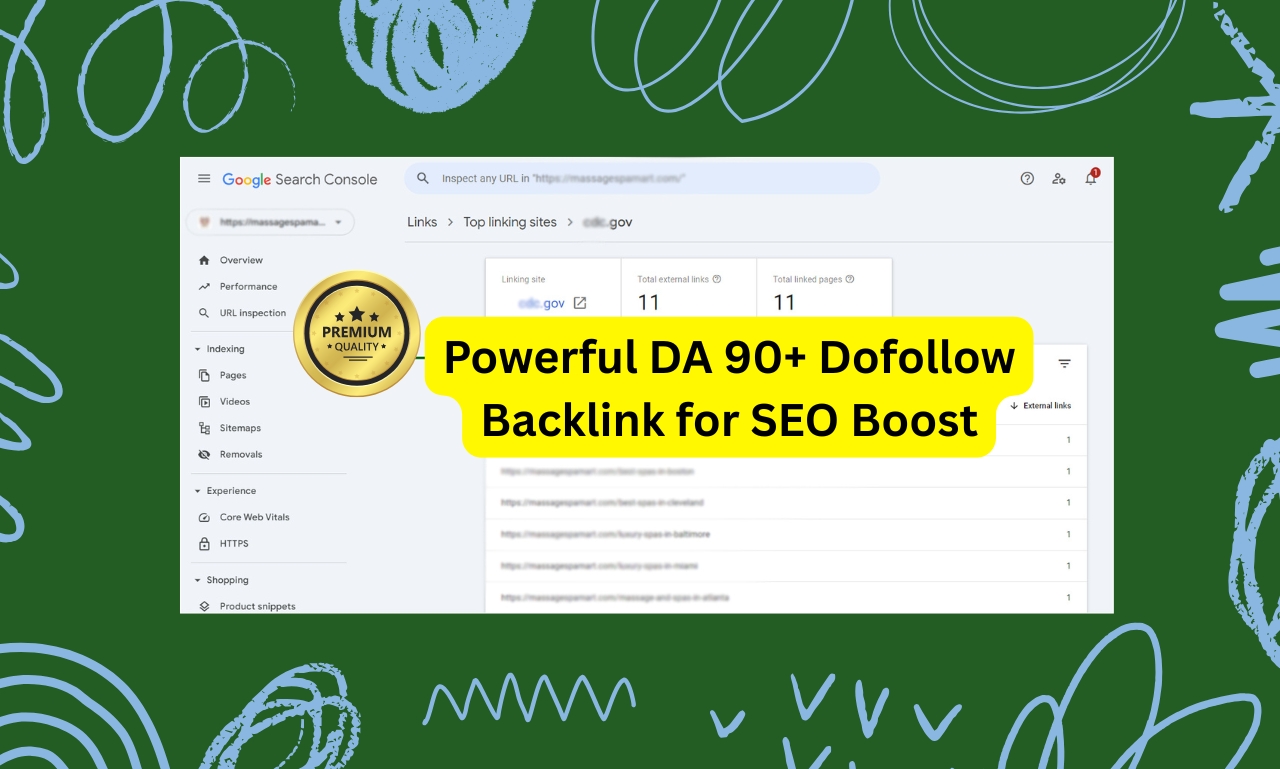The image size is (1280, 769).
Task: Click the Premium Quality gold badge
Action: (357, 334)
